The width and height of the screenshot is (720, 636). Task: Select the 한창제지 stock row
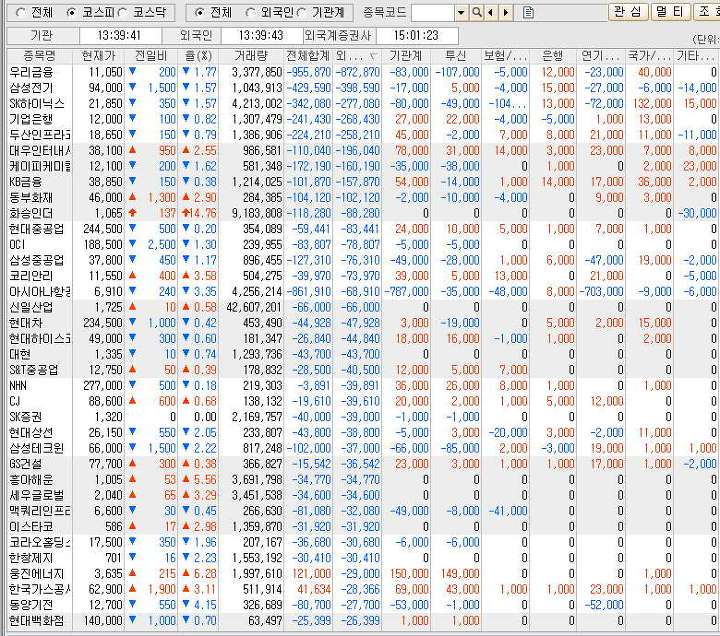(x=363, y=557)
